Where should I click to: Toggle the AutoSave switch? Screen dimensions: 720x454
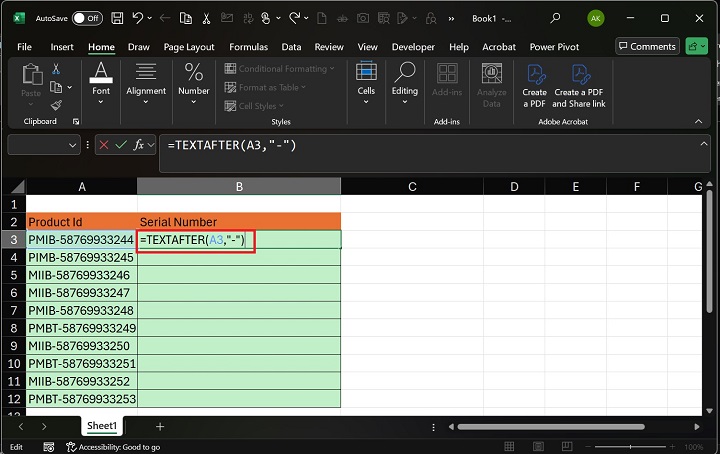[87, 18]
